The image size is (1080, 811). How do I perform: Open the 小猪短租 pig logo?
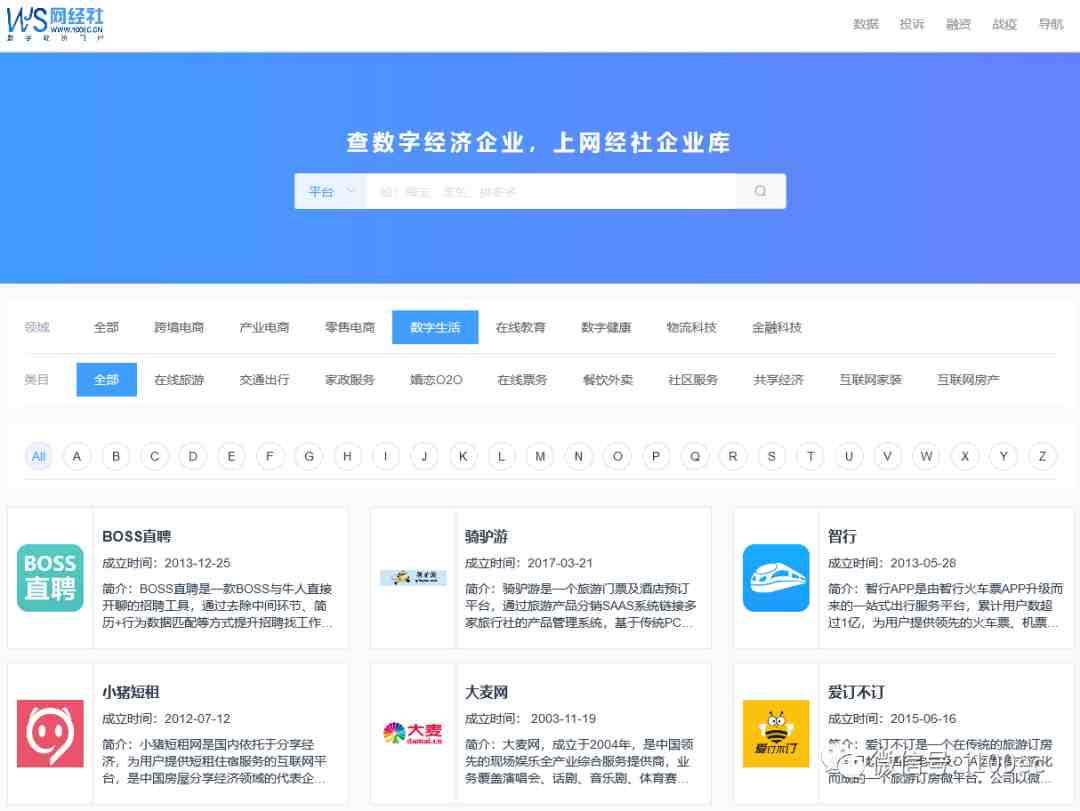coord(50,734)
